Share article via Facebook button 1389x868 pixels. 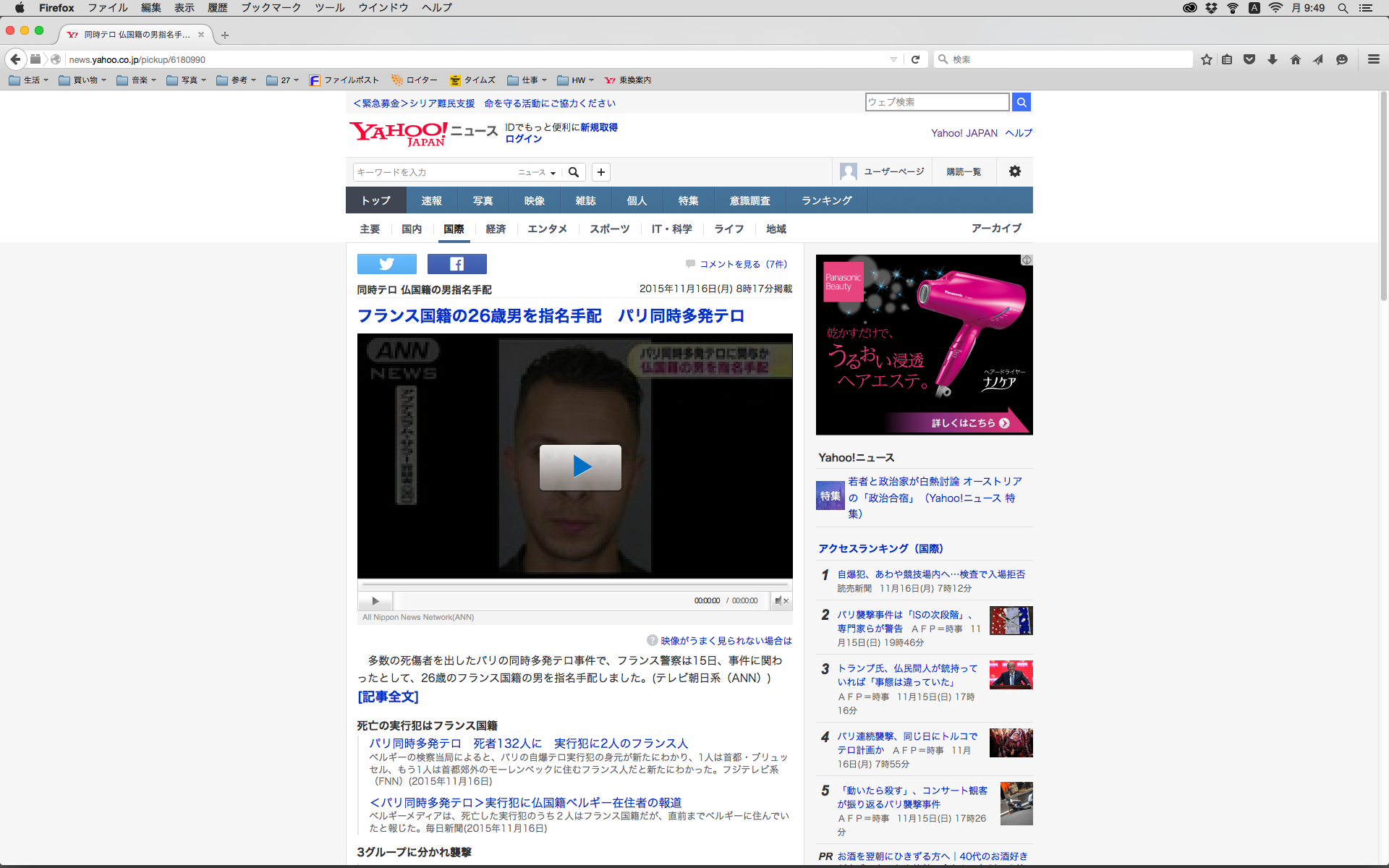(x=456, y=264)
